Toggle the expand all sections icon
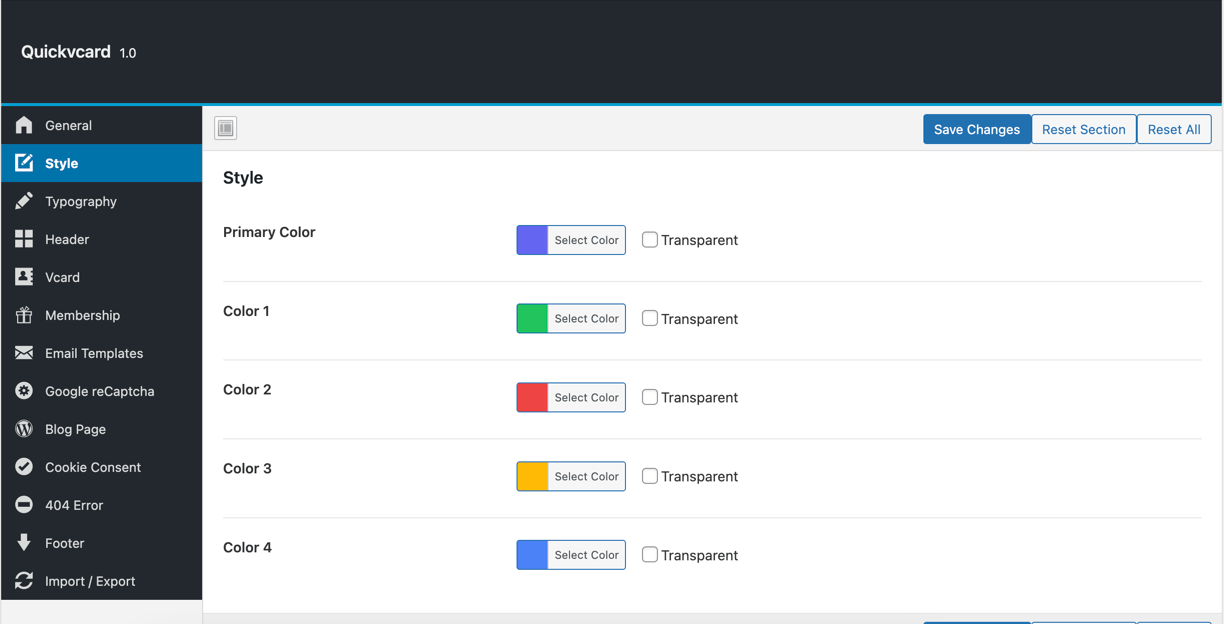 pos(226,128)
